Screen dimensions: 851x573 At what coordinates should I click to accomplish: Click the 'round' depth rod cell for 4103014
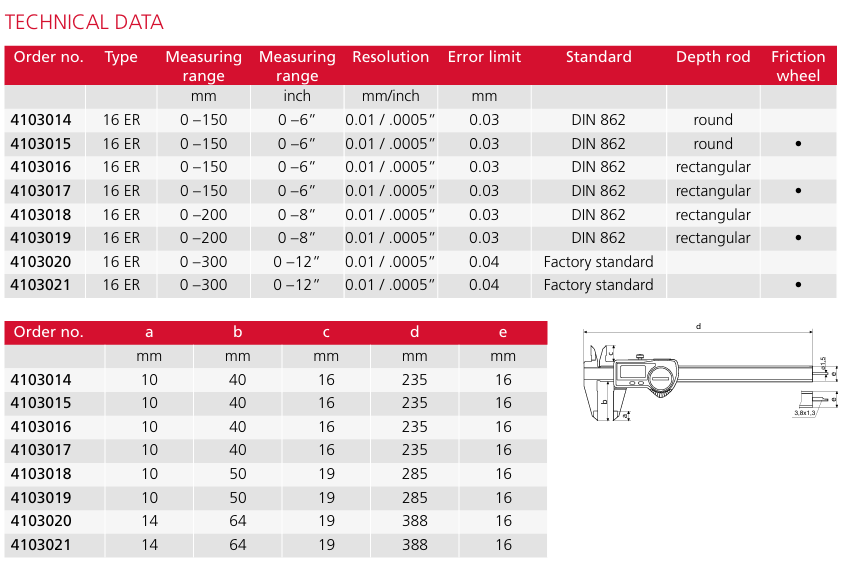[712, 120]
